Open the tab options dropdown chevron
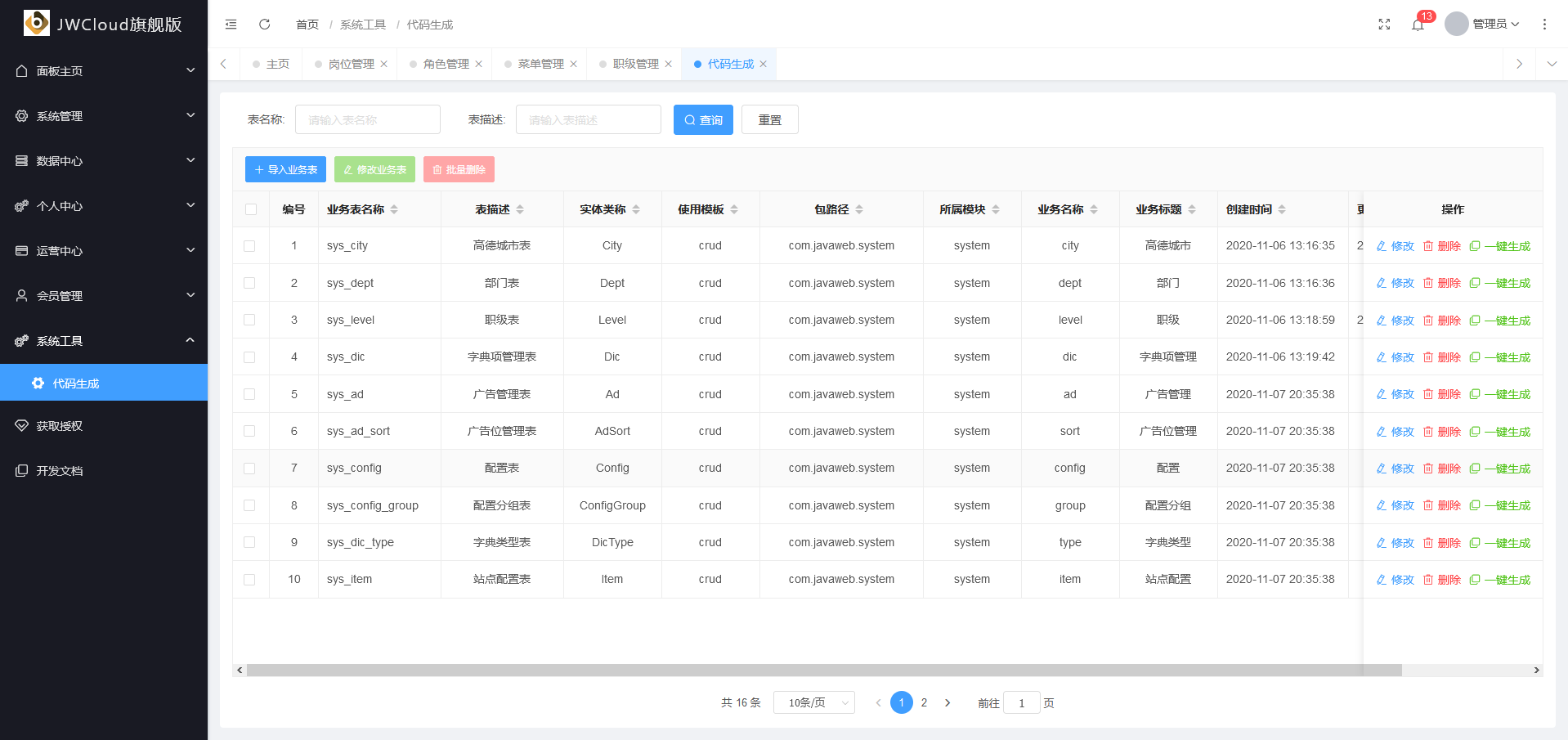Viewport: 1568px width, 740px height. pos(1552,64)
